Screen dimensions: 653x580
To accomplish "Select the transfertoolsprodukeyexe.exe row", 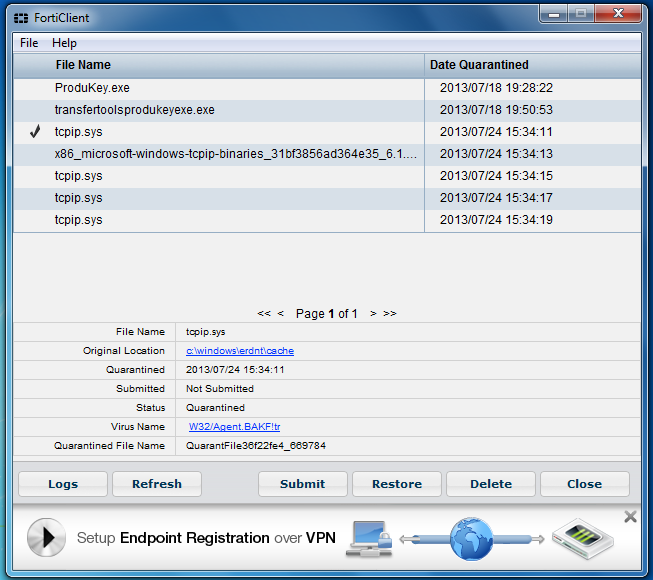I will (x=327, y=110).
